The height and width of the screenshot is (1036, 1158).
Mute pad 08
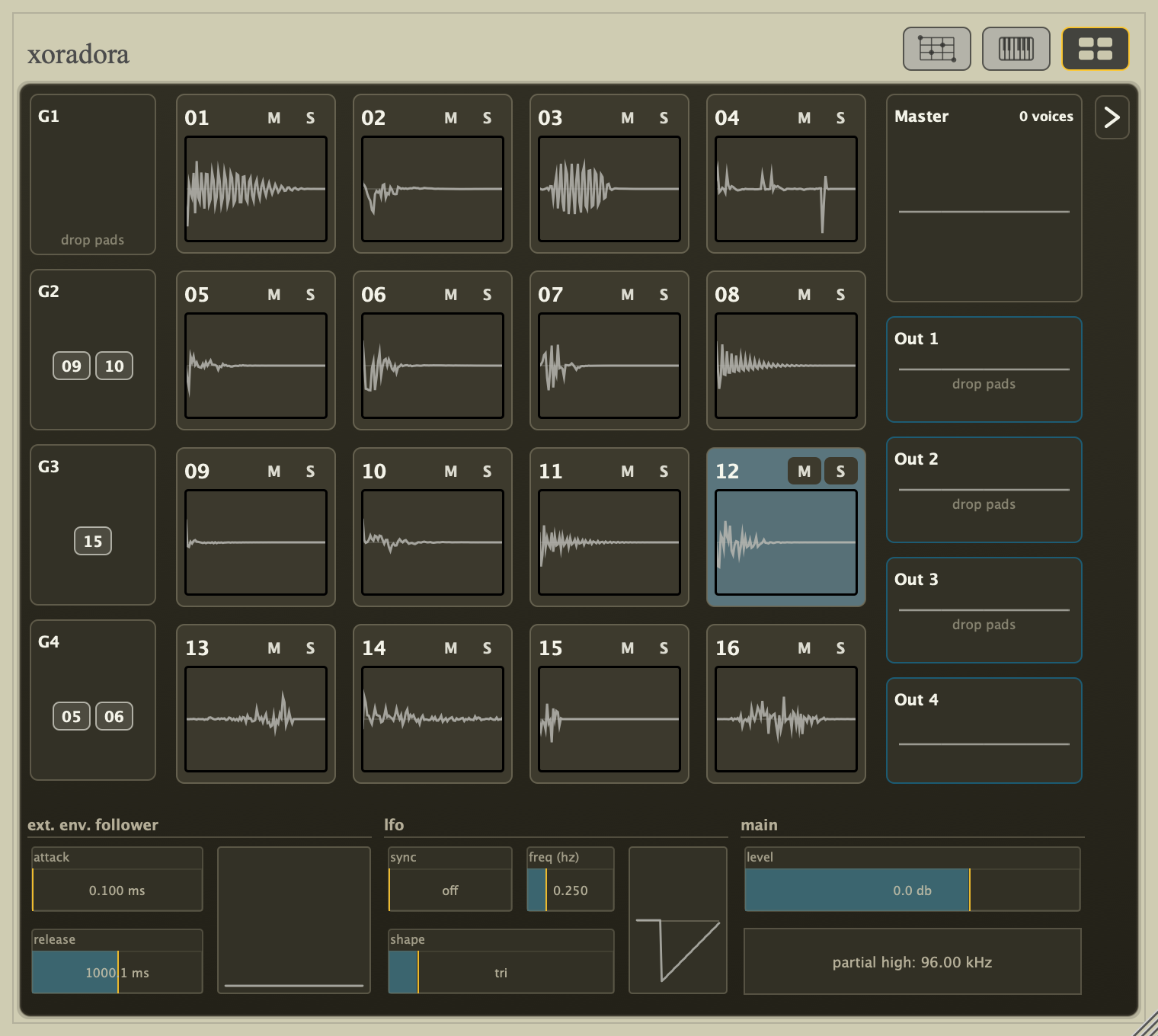tap(805, 295)
